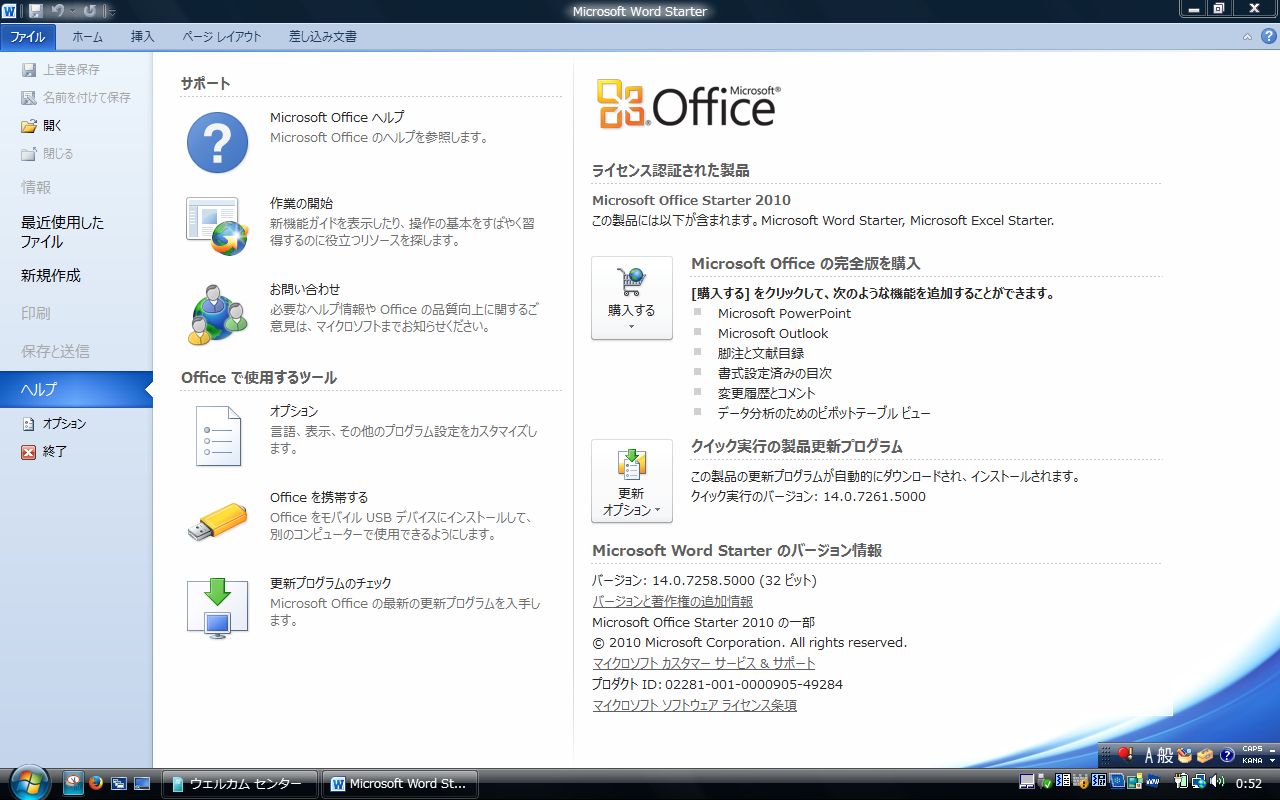Click the volume speaker tray icon
1280x800 pixels.
click(x=1217, y=781)
